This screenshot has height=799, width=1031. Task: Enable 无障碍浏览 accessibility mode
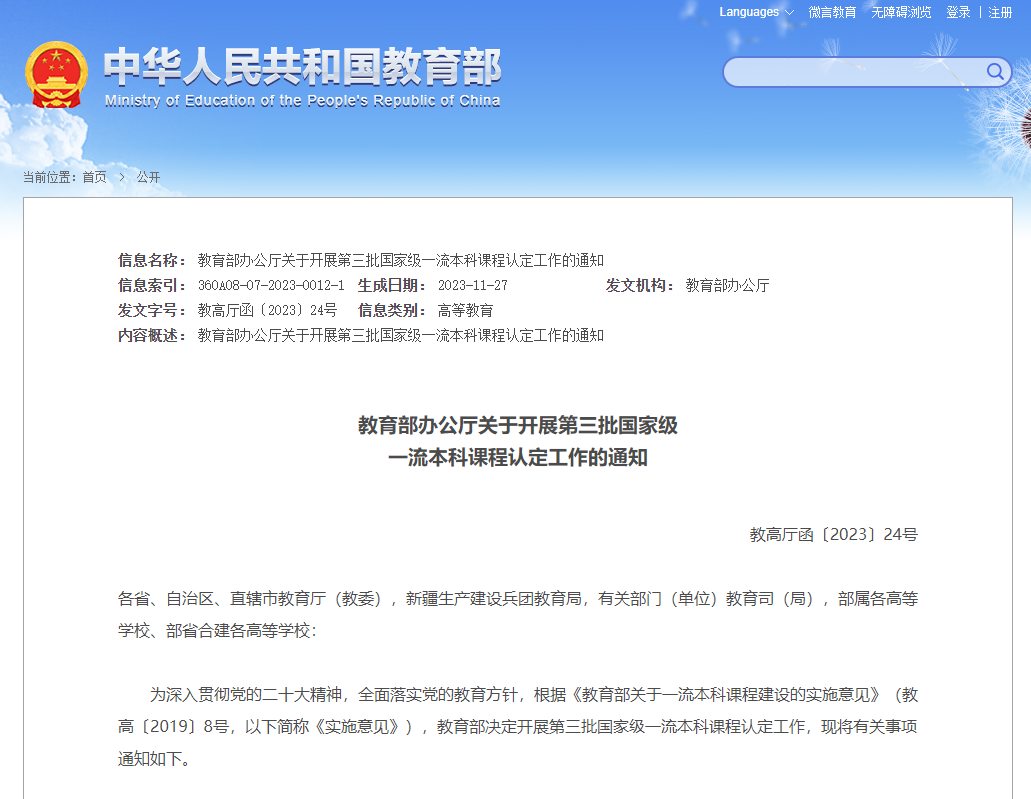click(901, 12)
